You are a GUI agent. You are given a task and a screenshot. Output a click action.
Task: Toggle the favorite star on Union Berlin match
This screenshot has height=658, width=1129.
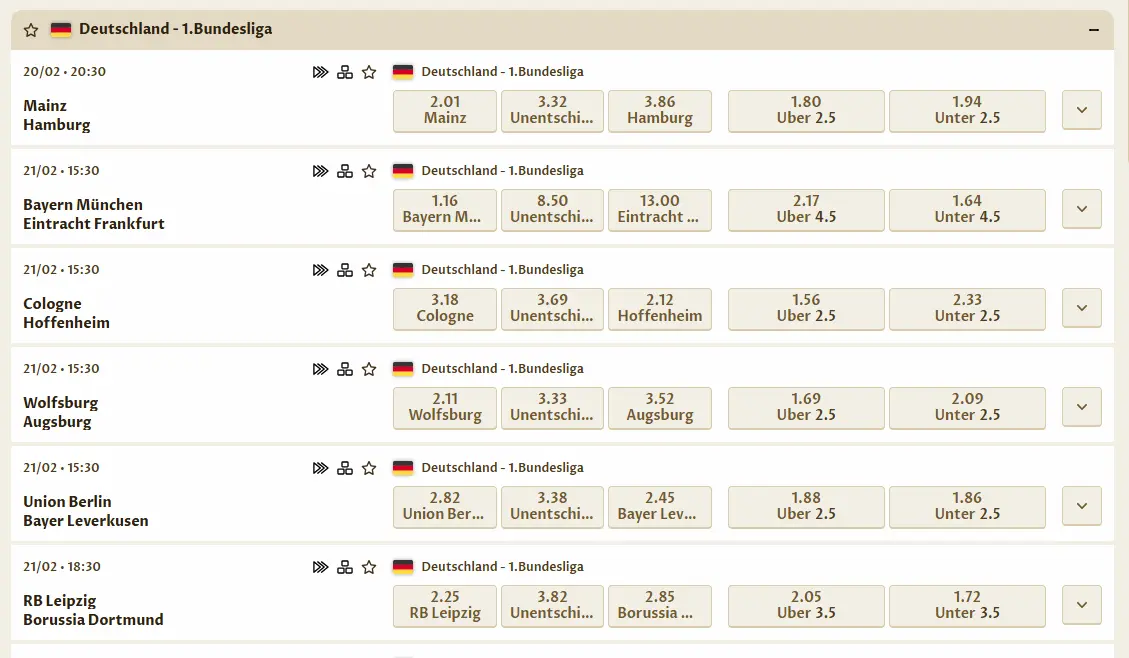coord(368,467)
